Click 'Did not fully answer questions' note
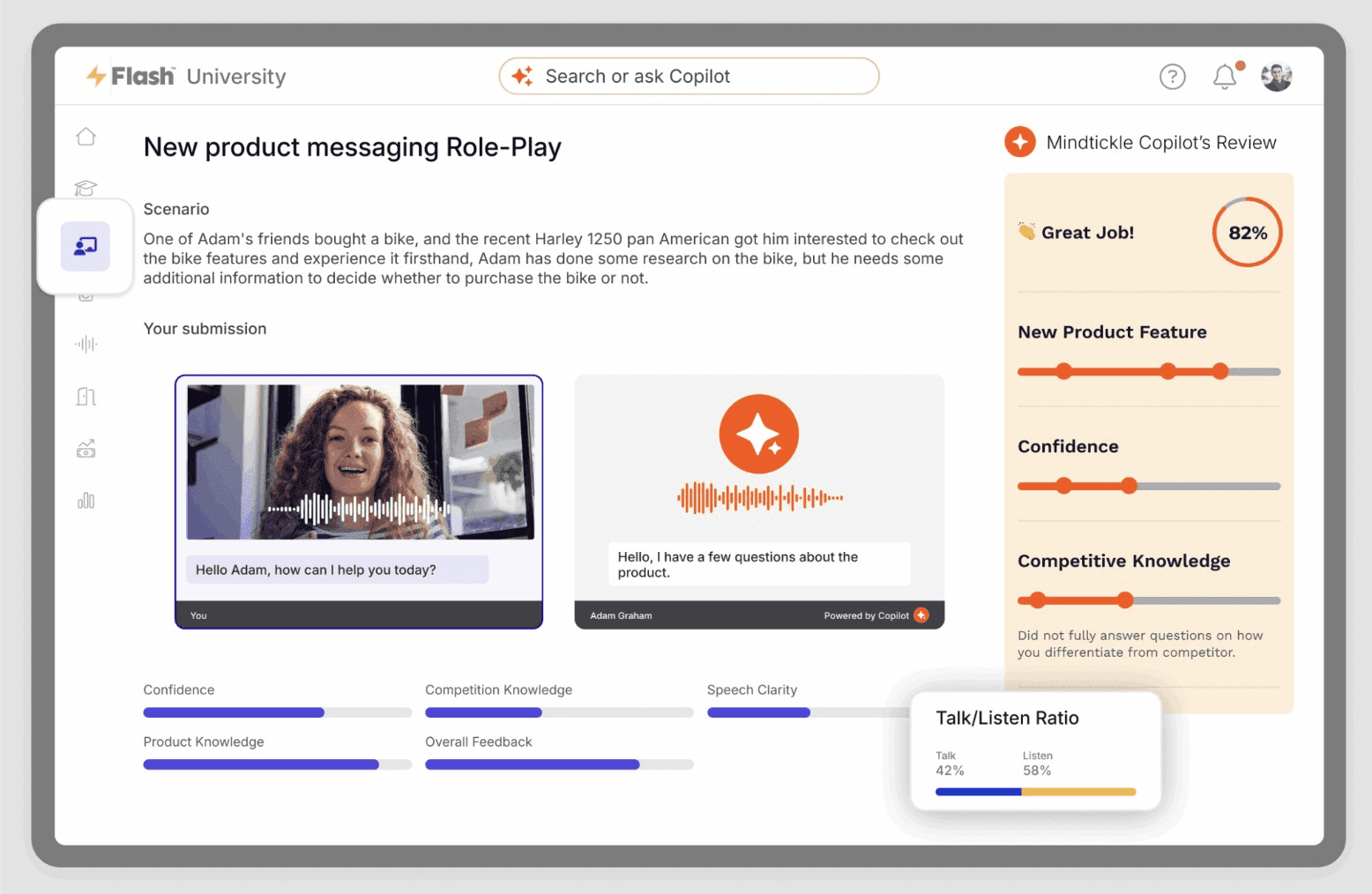 (x=1140, y=644)
